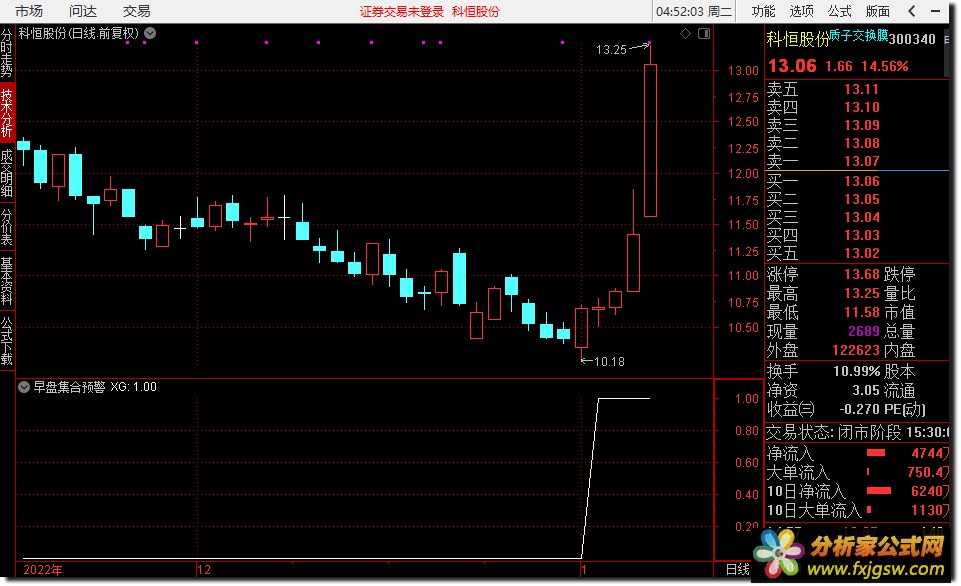This screenshot has width=961, height=586.
Task: Open the 市场 menu
Action: coord(29,11)
